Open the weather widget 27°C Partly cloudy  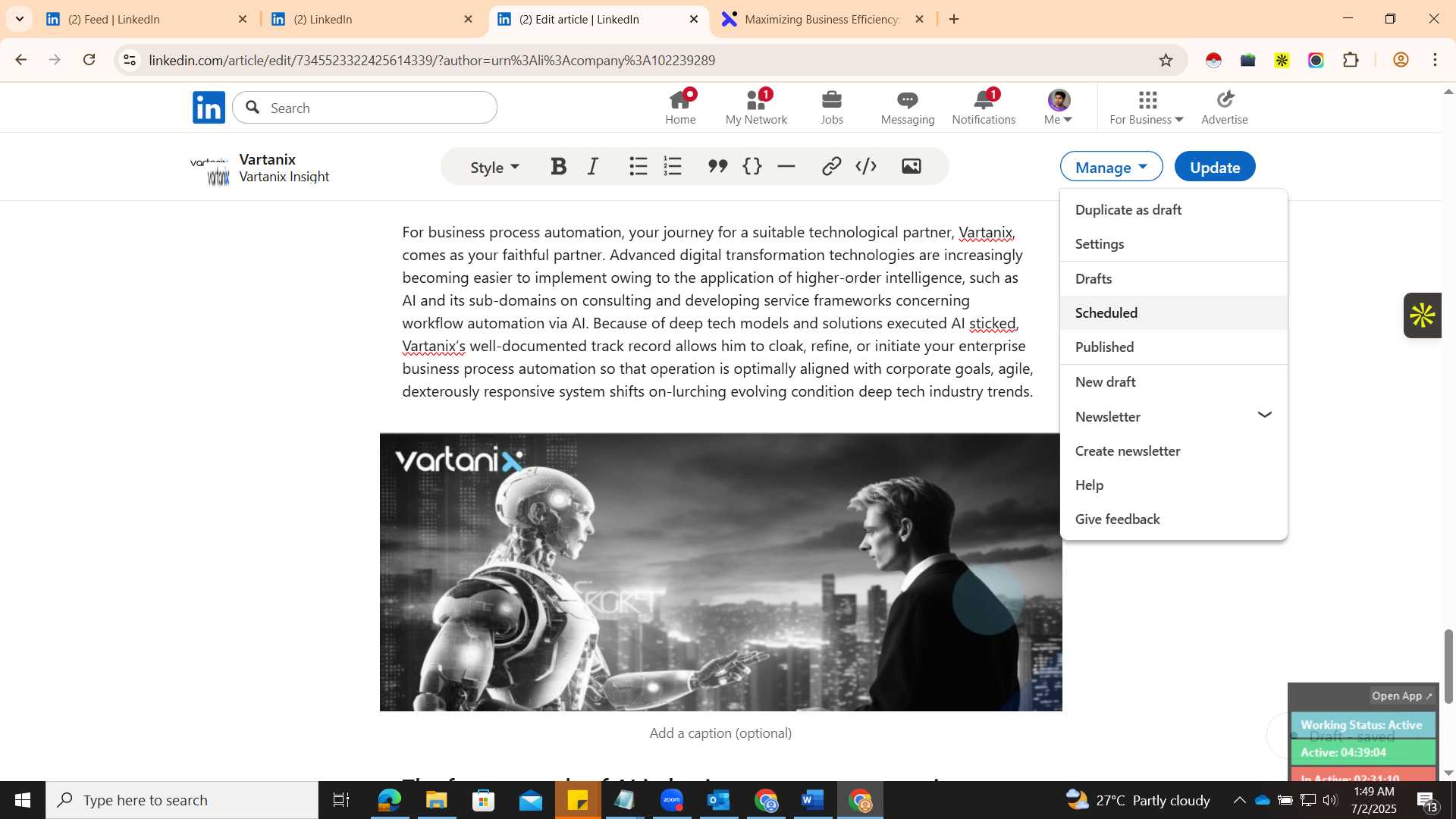point(1137,800)
